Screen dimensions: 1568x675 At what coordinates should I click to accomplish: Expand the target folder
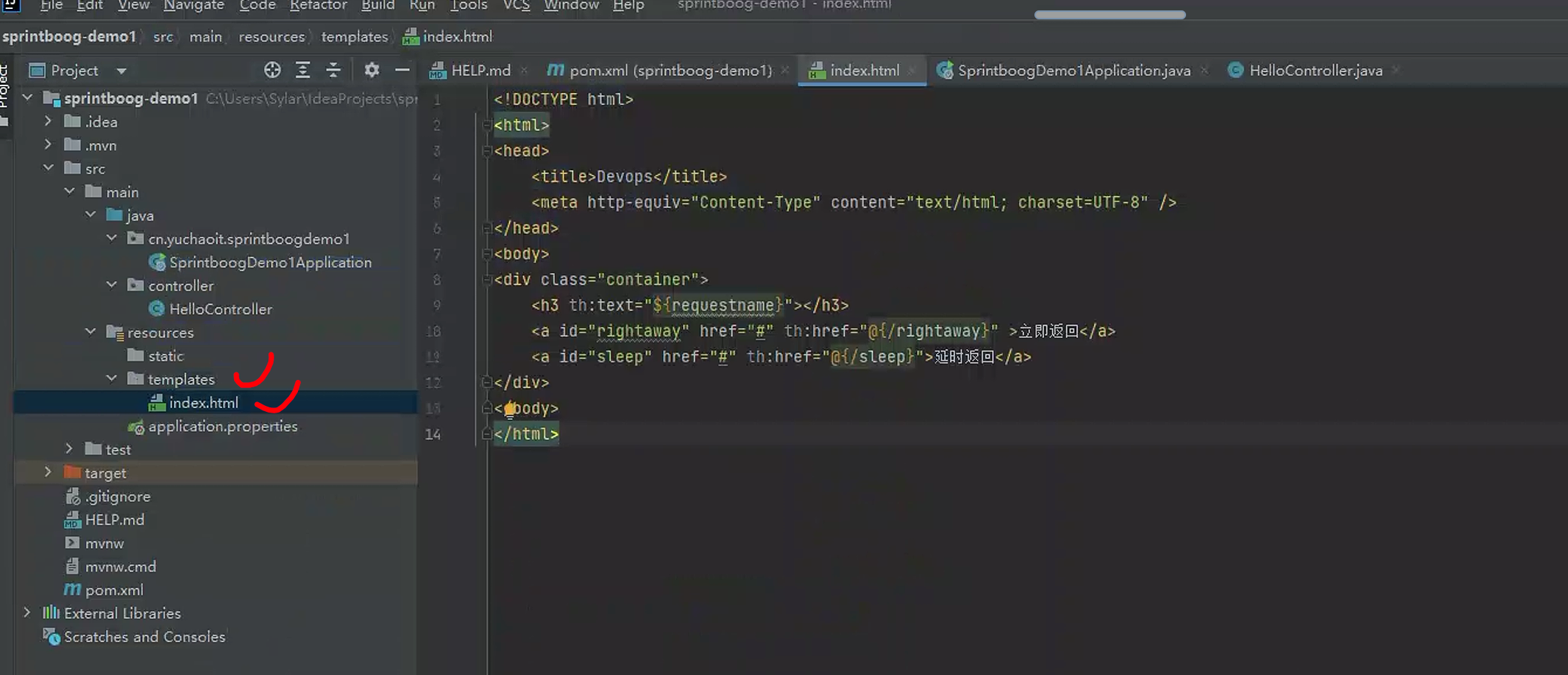(48, 472)
